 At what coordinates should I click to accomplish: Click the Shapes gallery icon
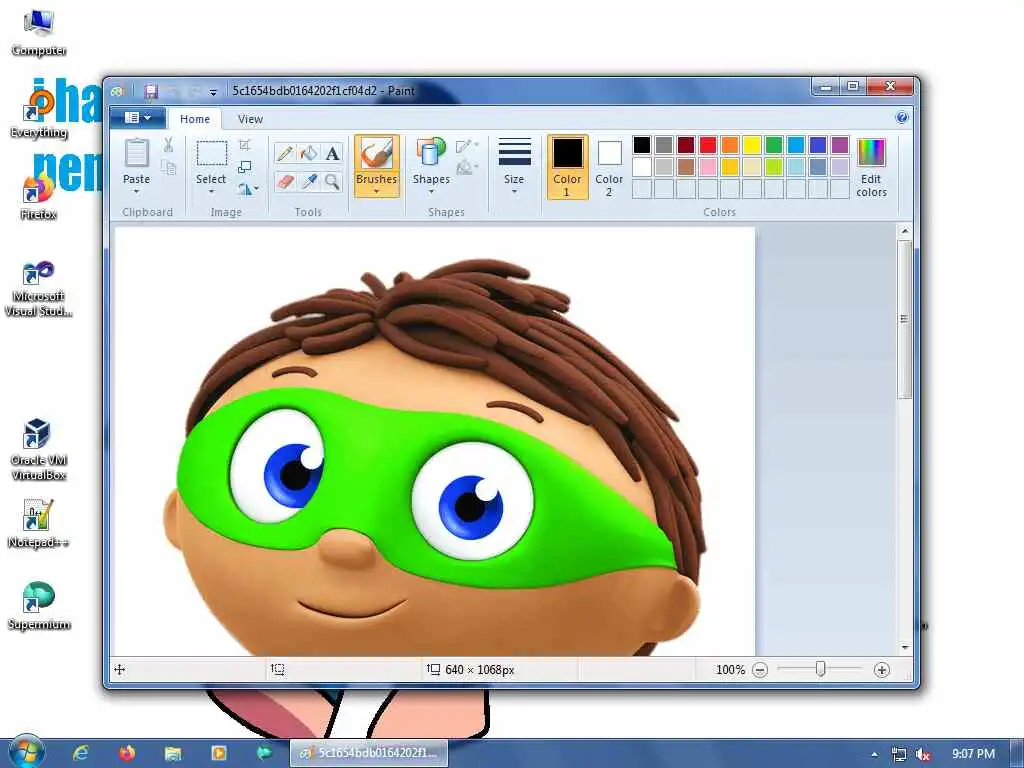431,152
